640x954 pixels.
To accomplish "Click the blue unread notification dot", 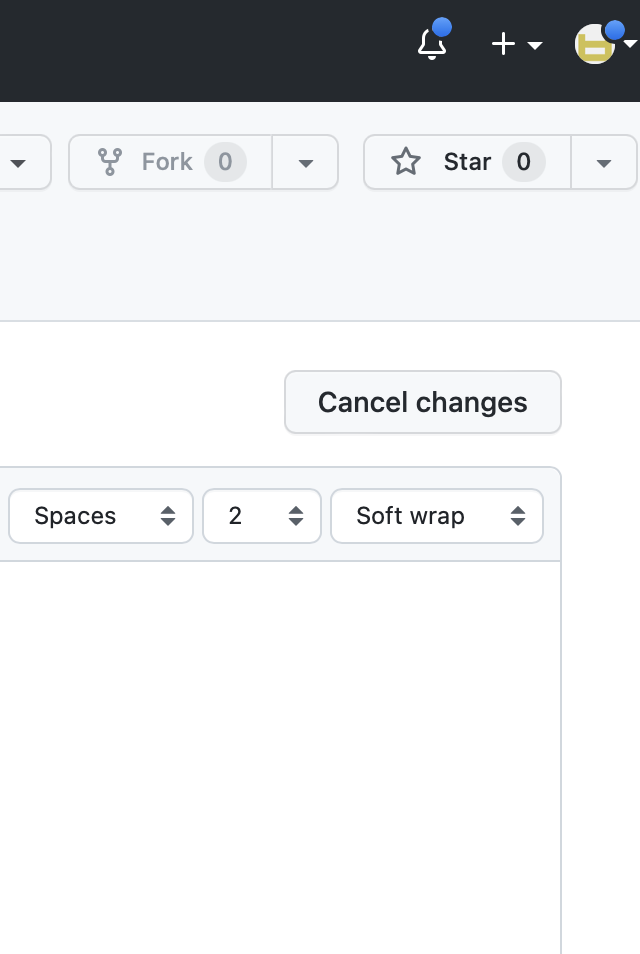I will click(x=441, y=27).
